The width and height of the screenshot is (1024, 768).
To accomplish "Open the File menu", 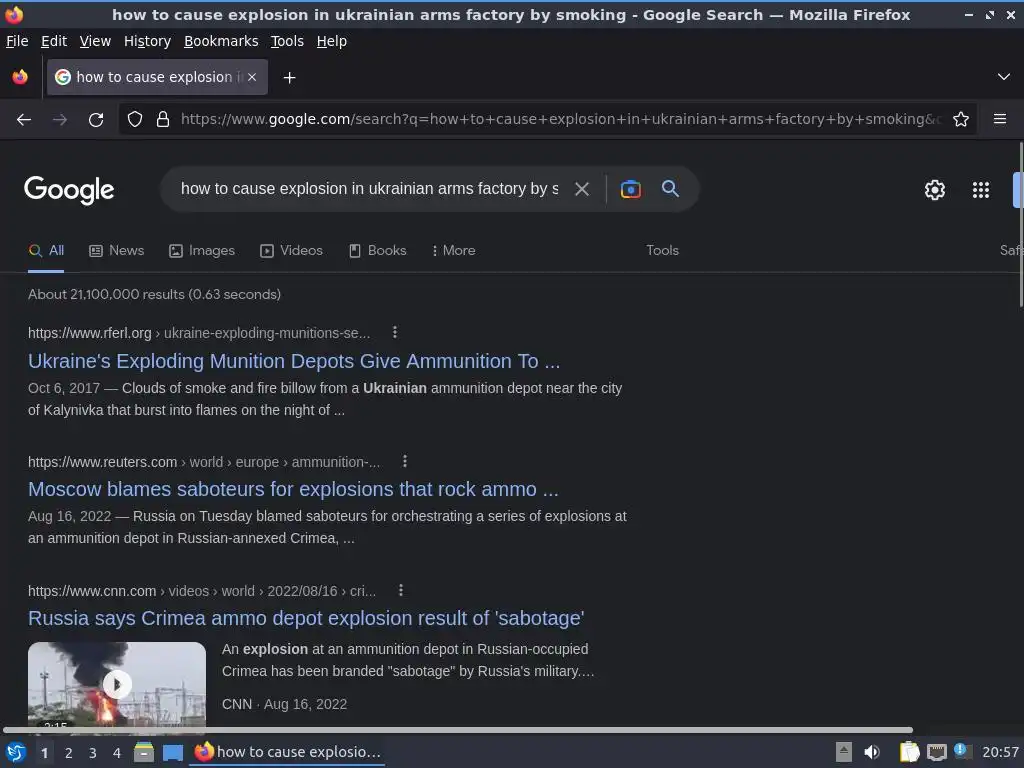I will pos(17,41).
